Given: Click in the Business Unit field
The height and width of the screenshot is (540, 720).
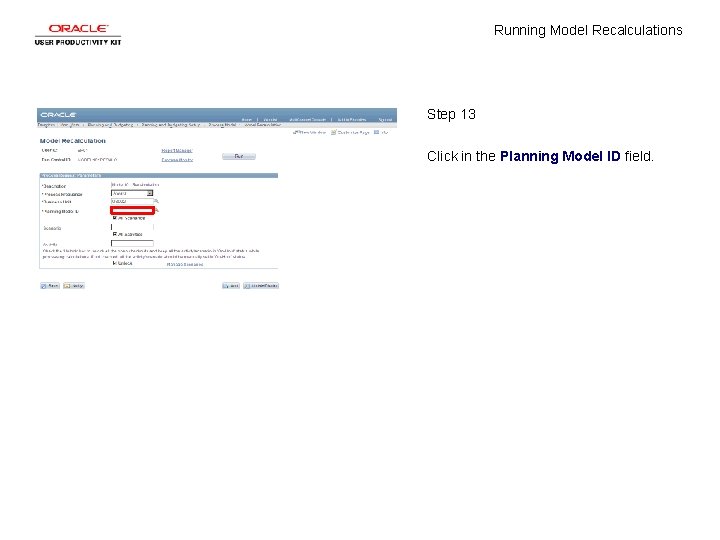Looking at the screenshot, I should (132, 201).
